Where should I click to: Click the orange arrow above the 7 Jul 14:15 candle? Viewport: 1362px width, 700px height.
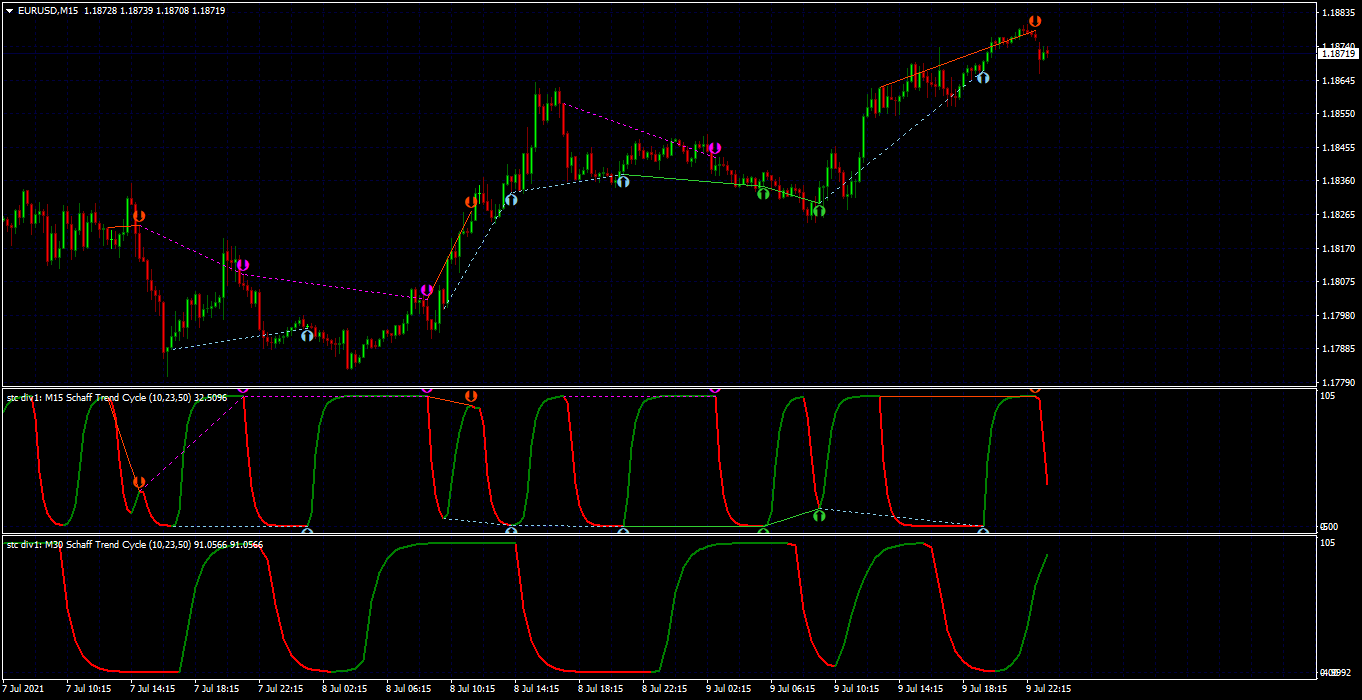pyautogui.click(x=139, y=216)
